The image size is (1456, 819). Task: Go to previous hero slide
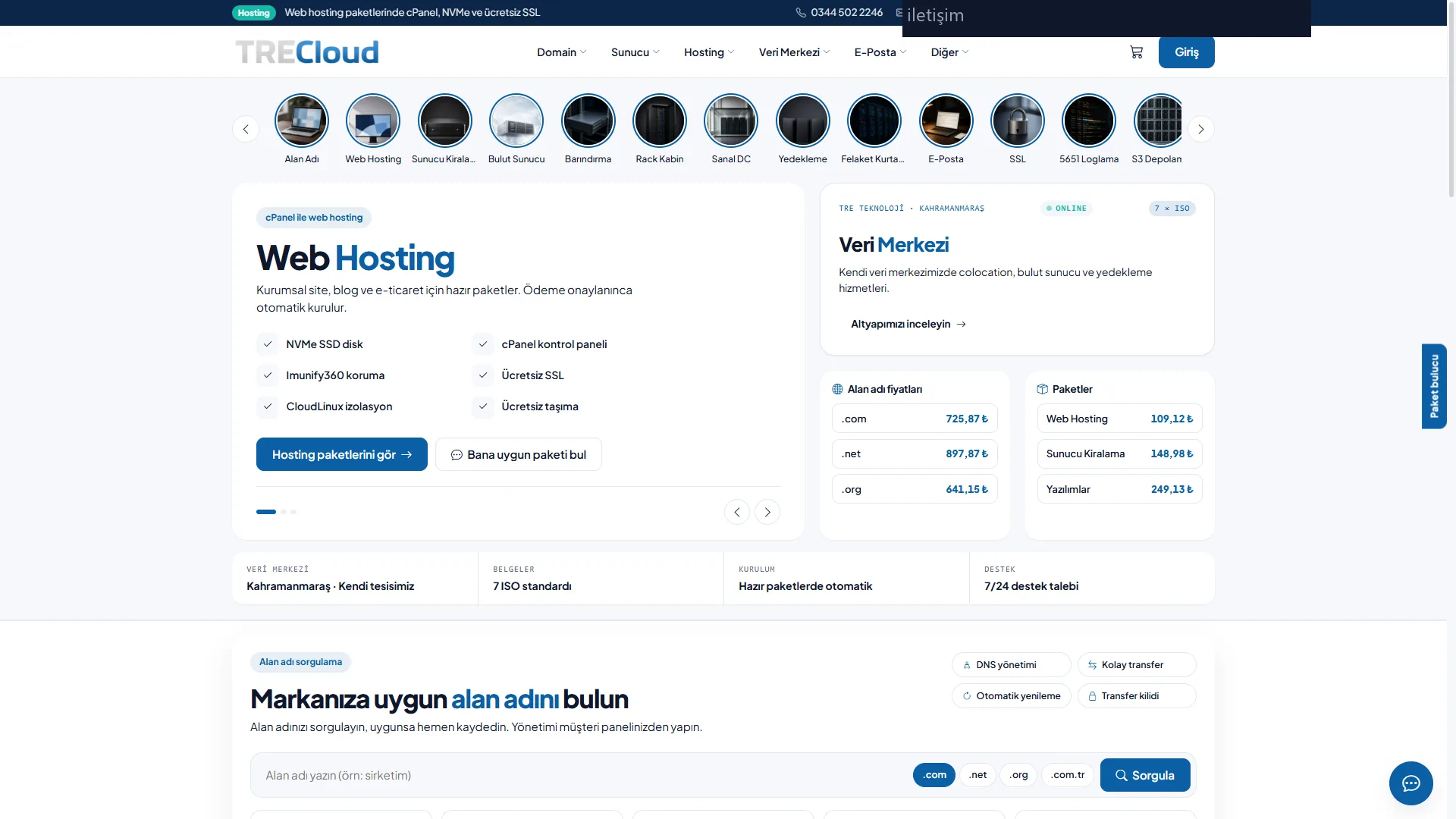736,512
